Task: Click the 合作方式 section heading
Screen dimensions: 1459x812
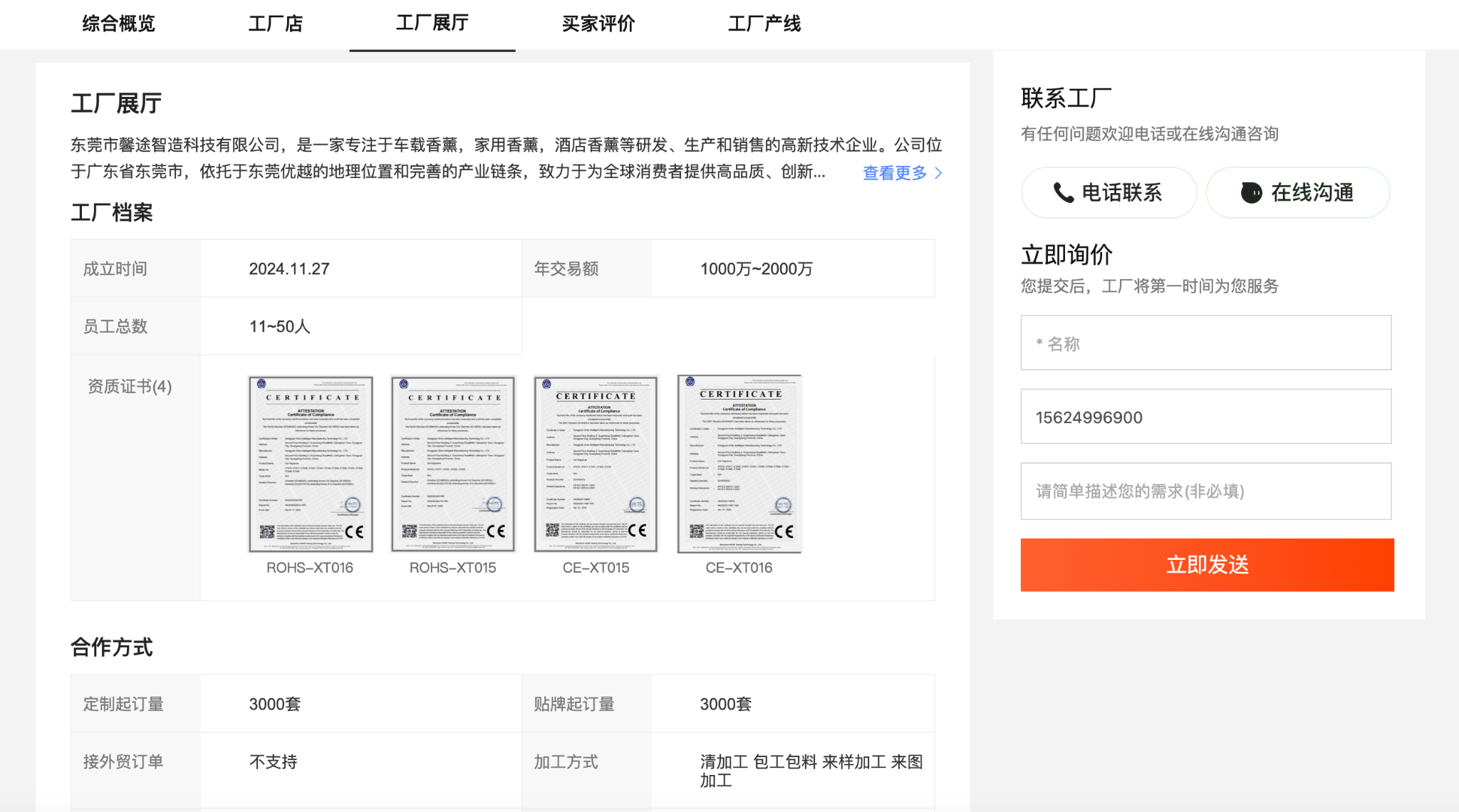Action: point(112,647)
